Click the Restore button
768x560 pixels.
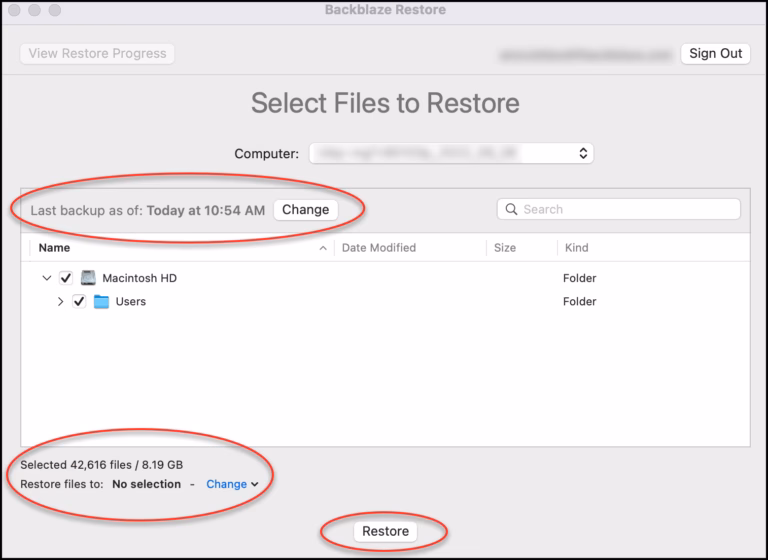[385, 531]
